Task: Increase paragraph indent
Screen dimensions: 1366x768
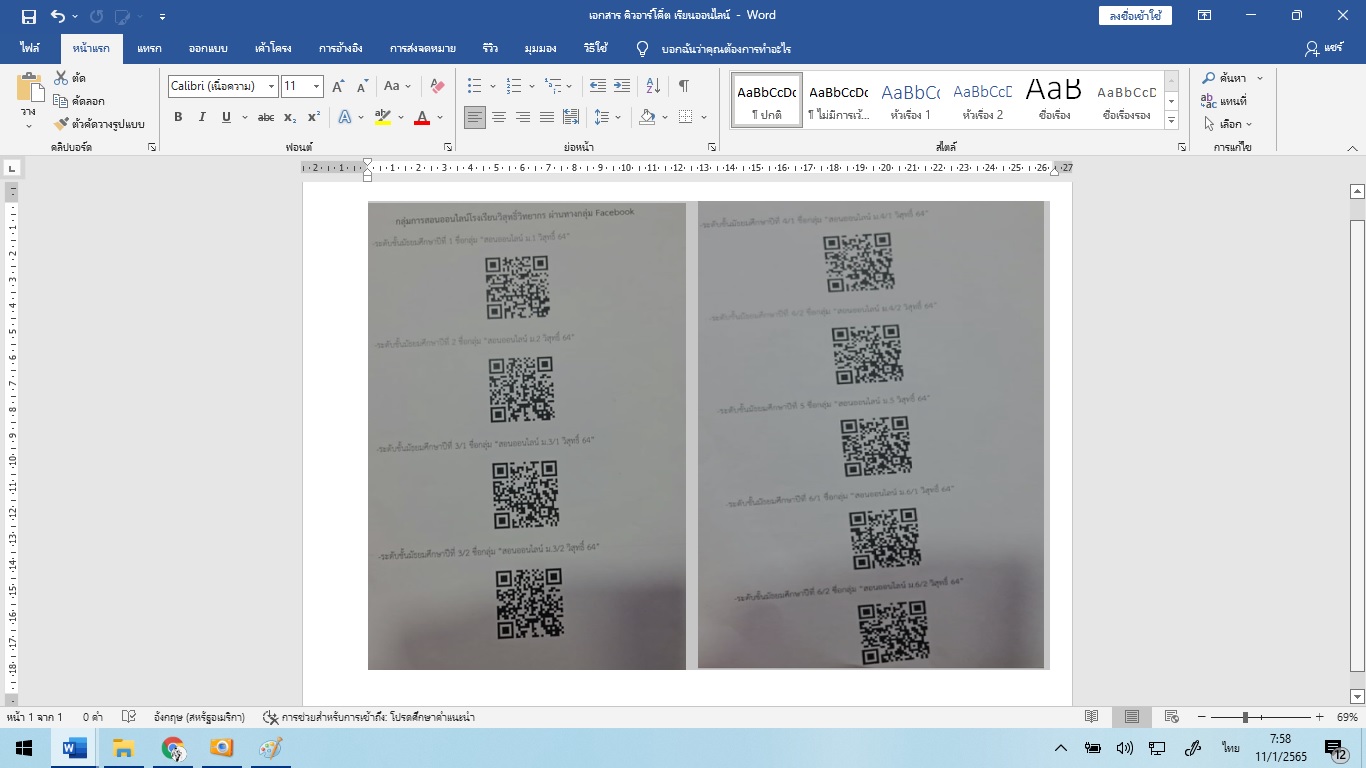Action: click(621, 86)
